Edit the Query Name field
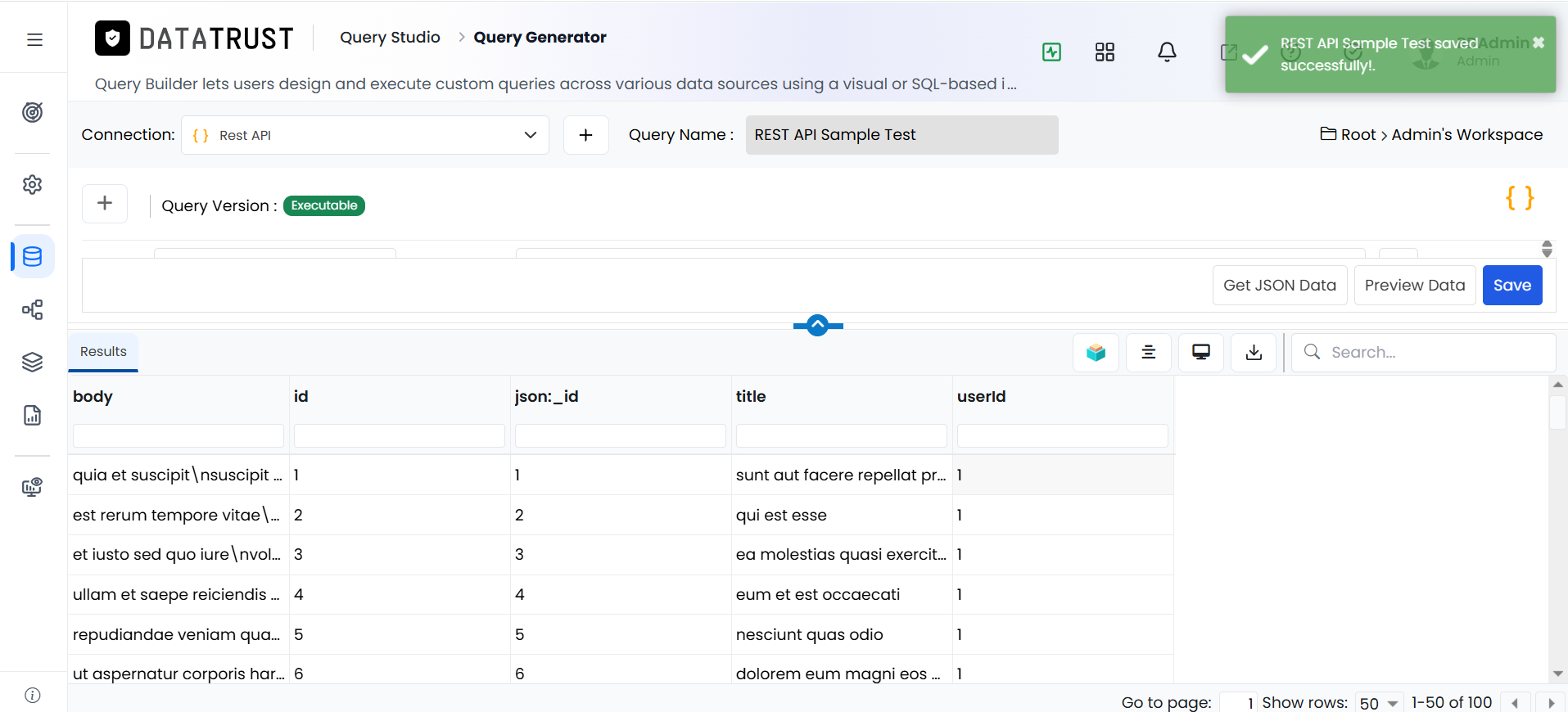 click(x=901, y=135)
